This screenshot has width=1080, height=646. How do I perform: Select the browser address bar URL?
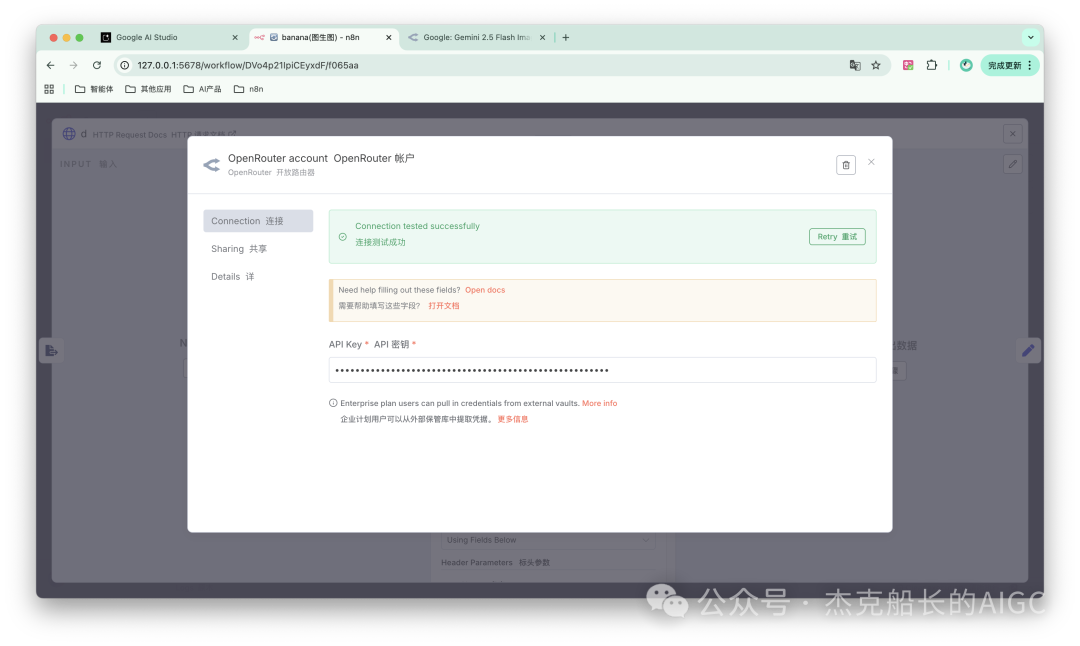click(x=248, y=65)
